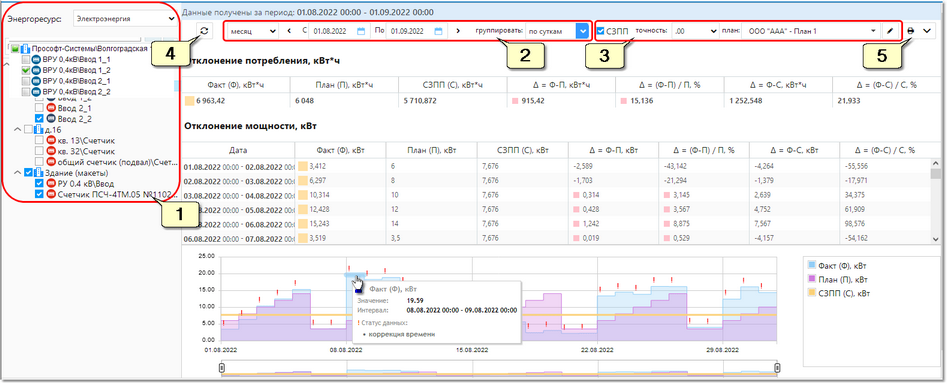
Task: Toggle the СЗПП checkbox
Action: 600,31
